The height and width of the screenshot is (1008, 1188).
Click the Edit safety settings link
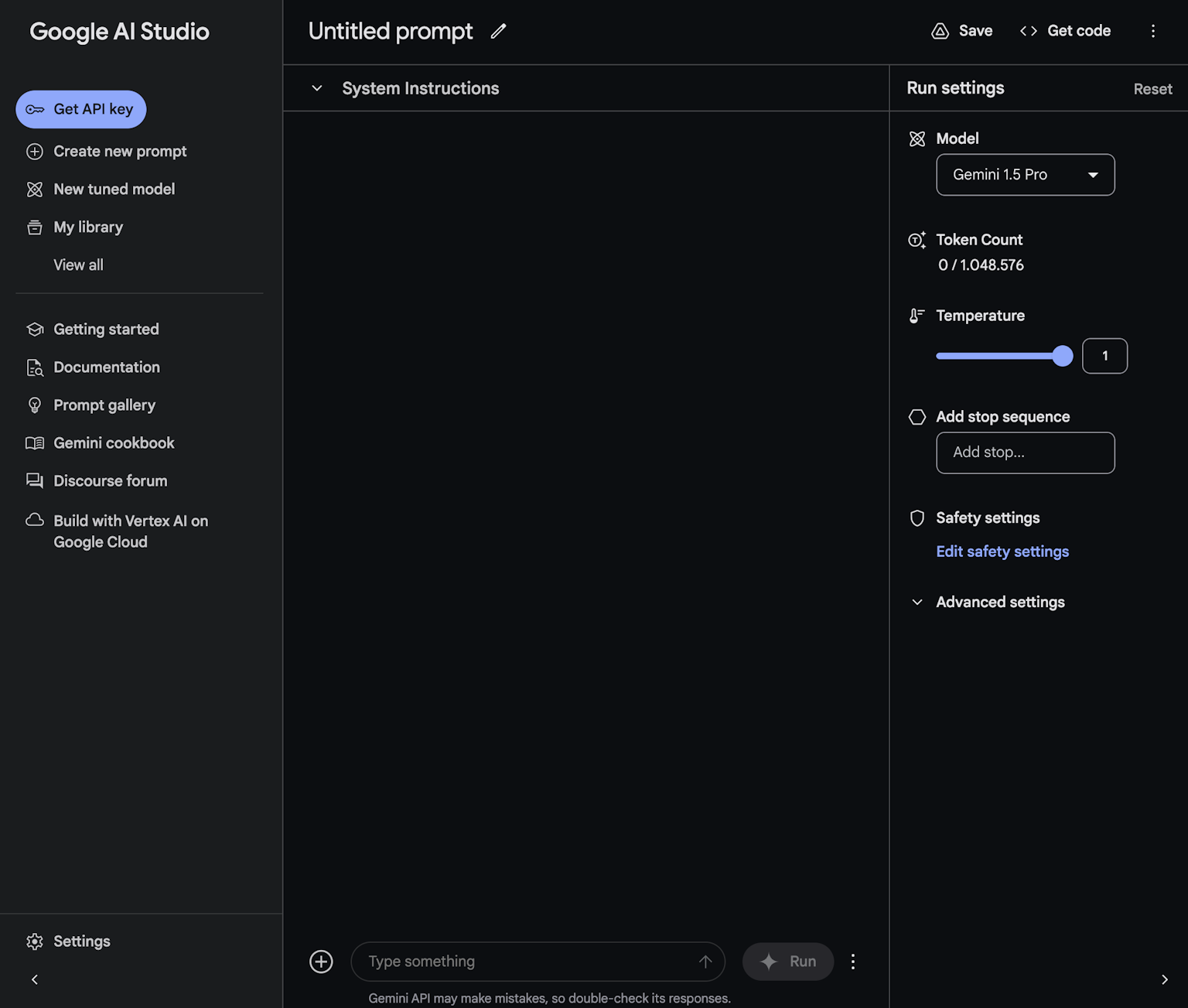pyautogui.click(x=1002, y=552)
